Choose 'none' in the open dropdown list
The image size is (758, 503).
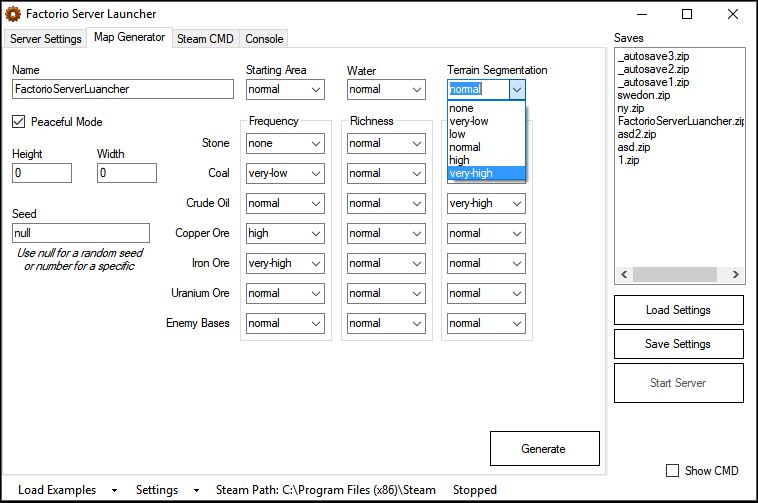[x=486, y=108]
